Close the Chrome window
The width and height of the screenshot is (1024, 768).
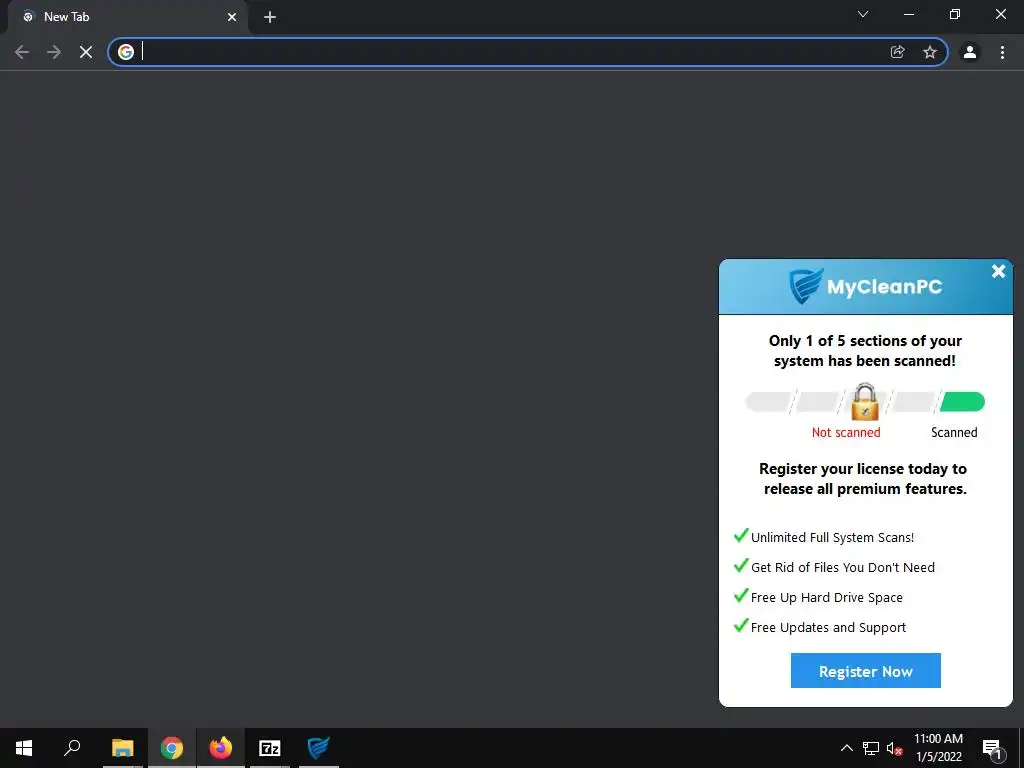tap(1000, 14)
